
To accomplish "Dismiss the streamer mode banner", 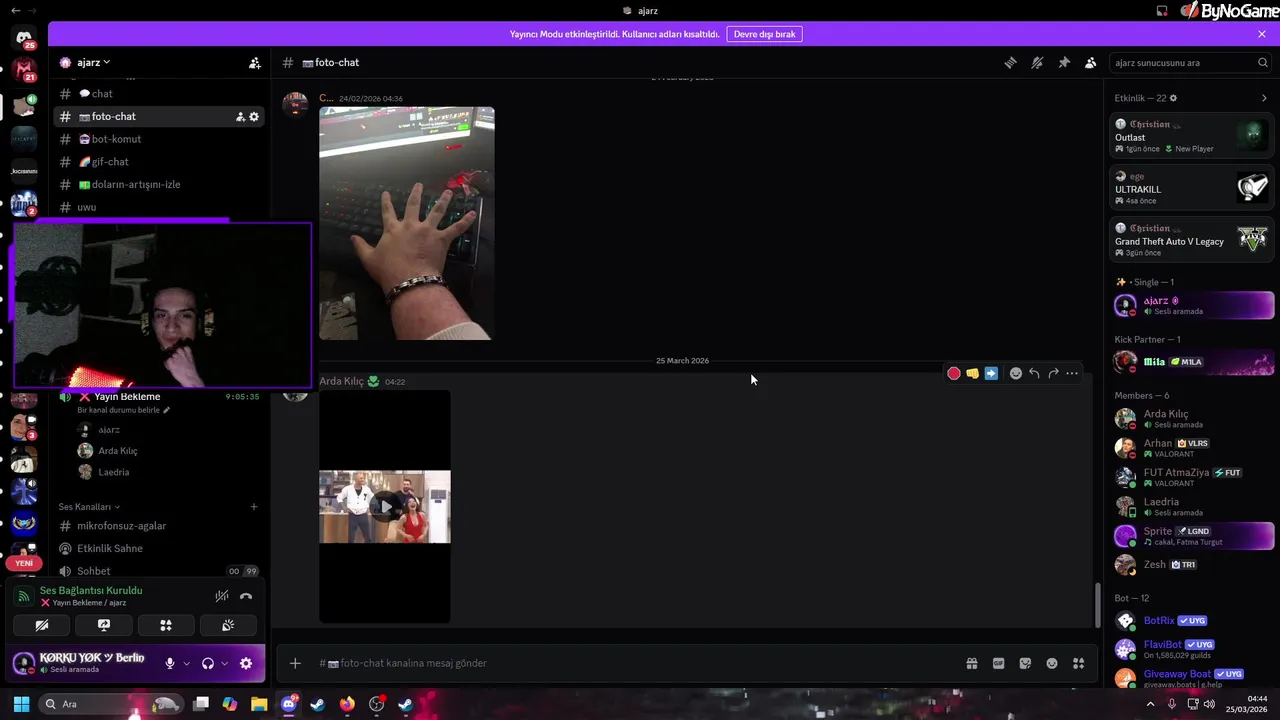I will point(1262,34).
